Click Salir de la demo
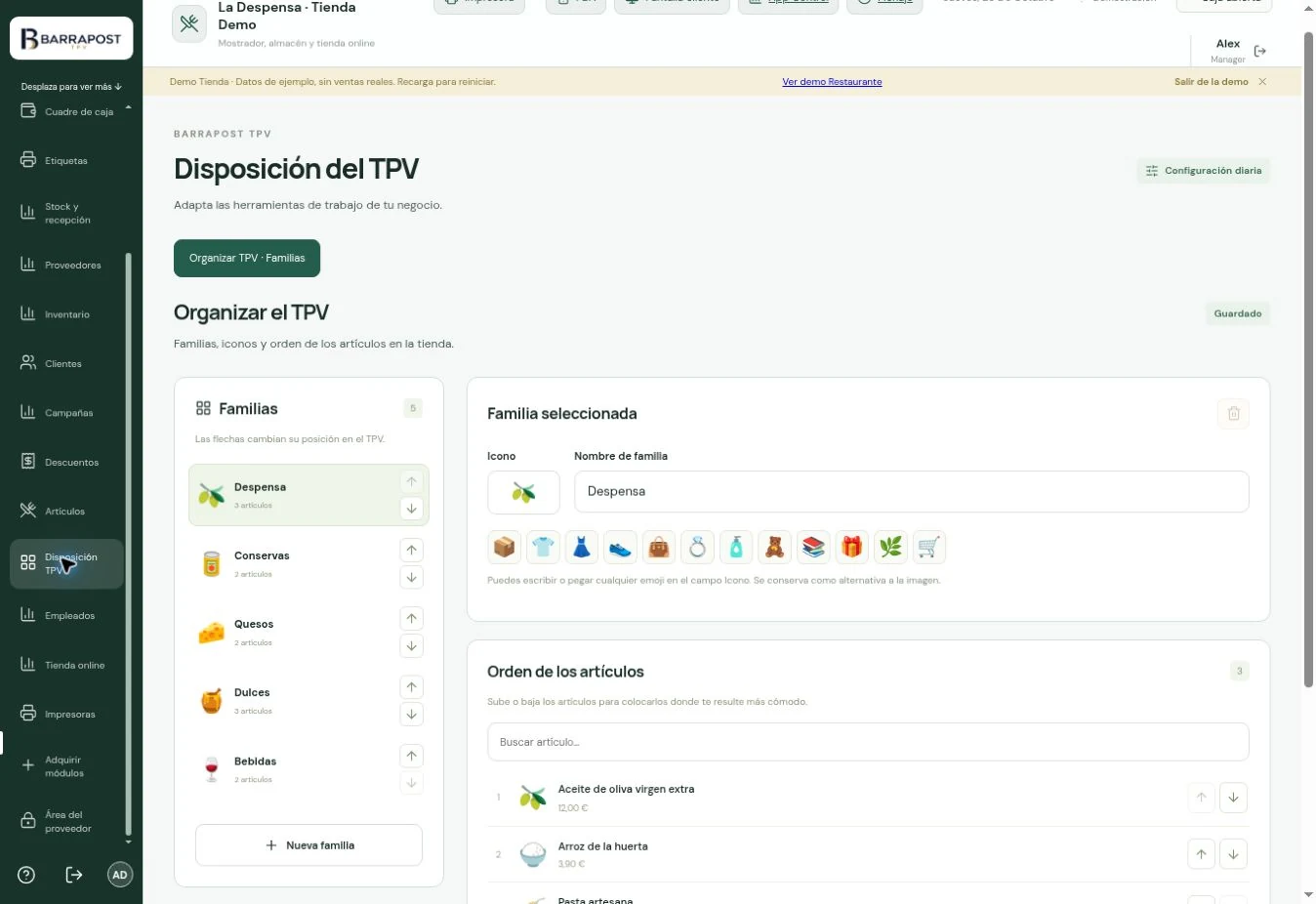 click(x=1211, y=82)
